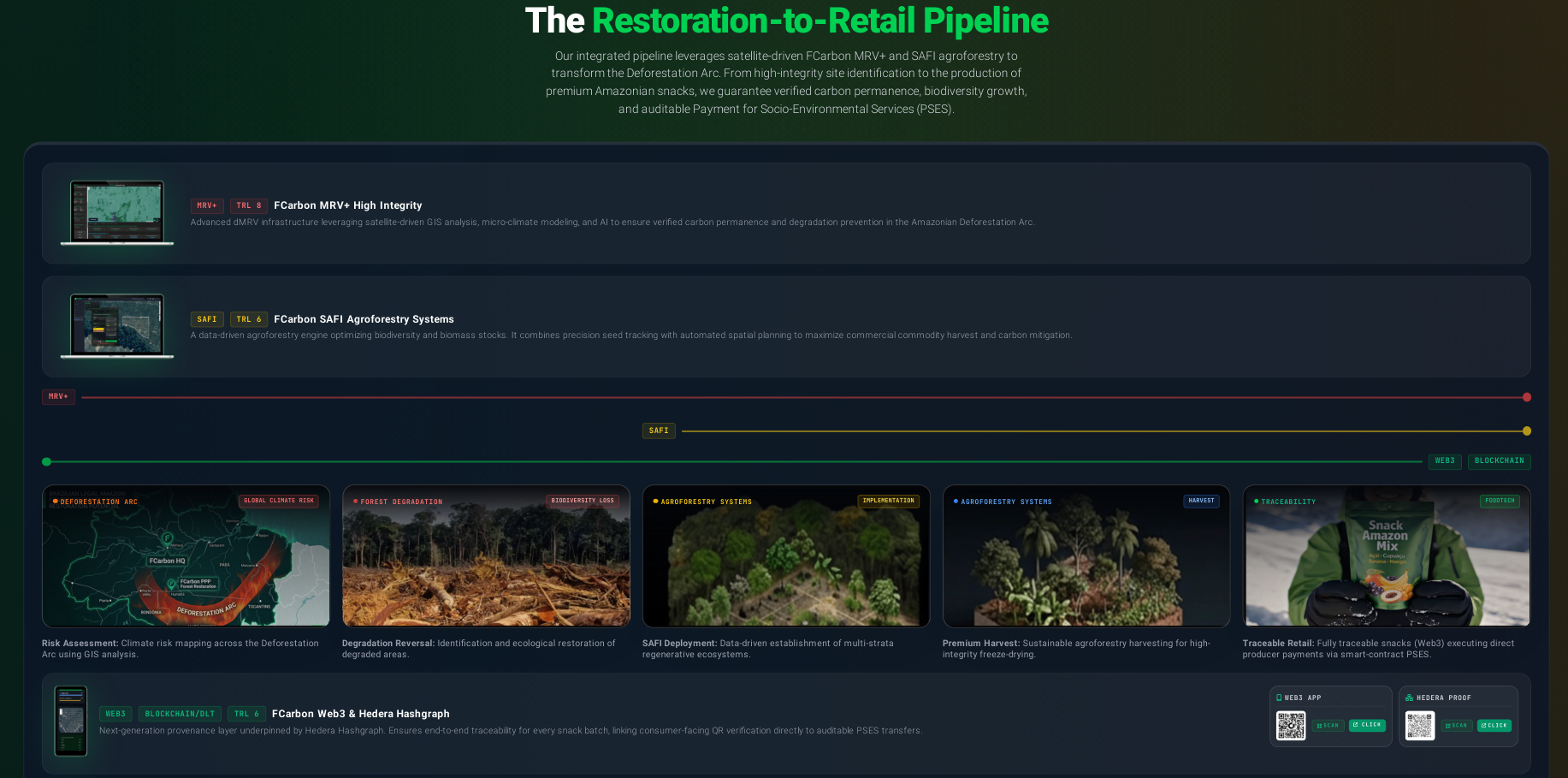The image size is (1568, 778).
Task: Click the BLOCKCHAIN/DLT badge
Action: click(x=180, y=714)
